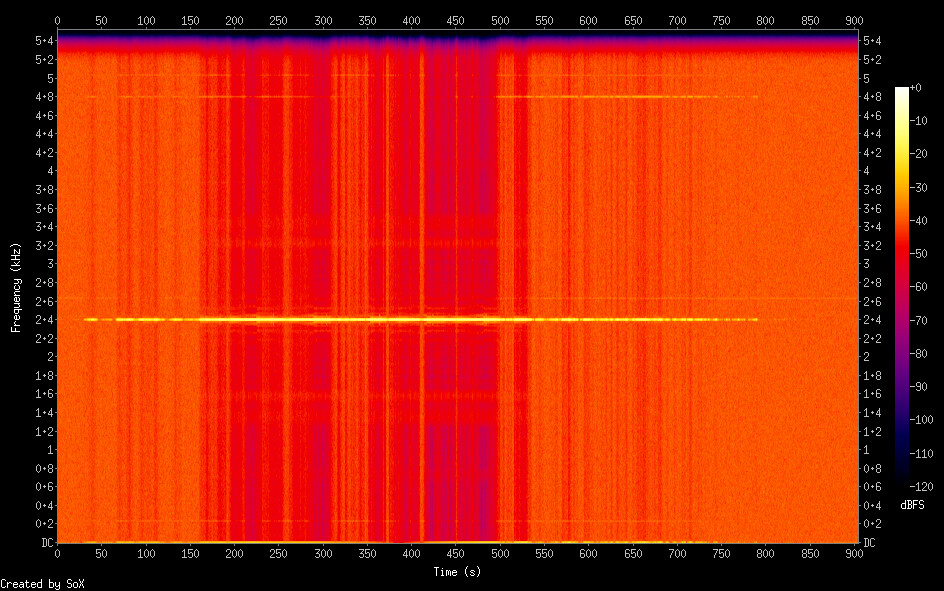Click the 4 label on the left frequency axis

pos(48,171)
